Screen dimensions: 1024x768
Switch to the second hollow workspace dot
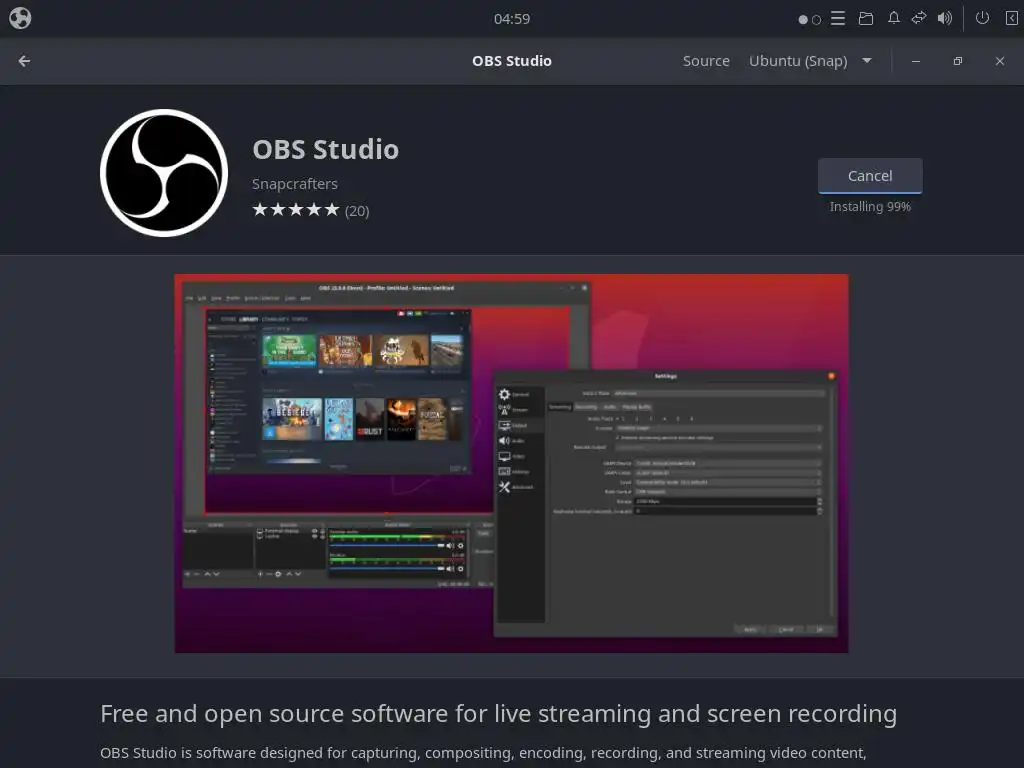click(816, 20)
